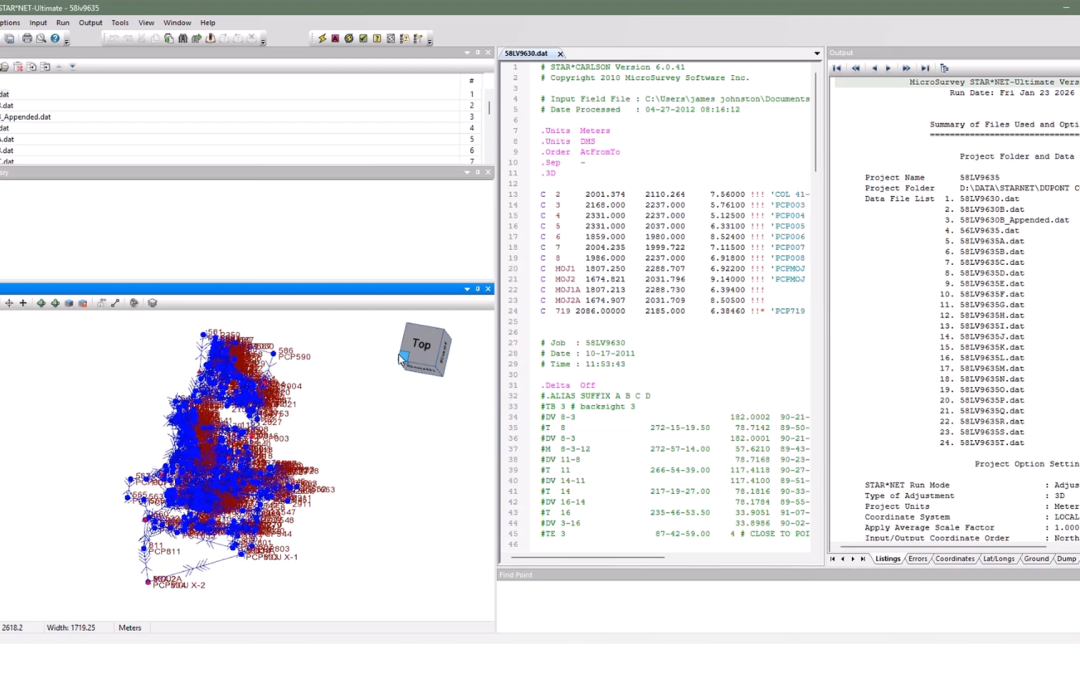Viewport: 1080px width, 675px height.
Task: Open the Run menu
Action: pyautogui.click(x=63, y=22)
